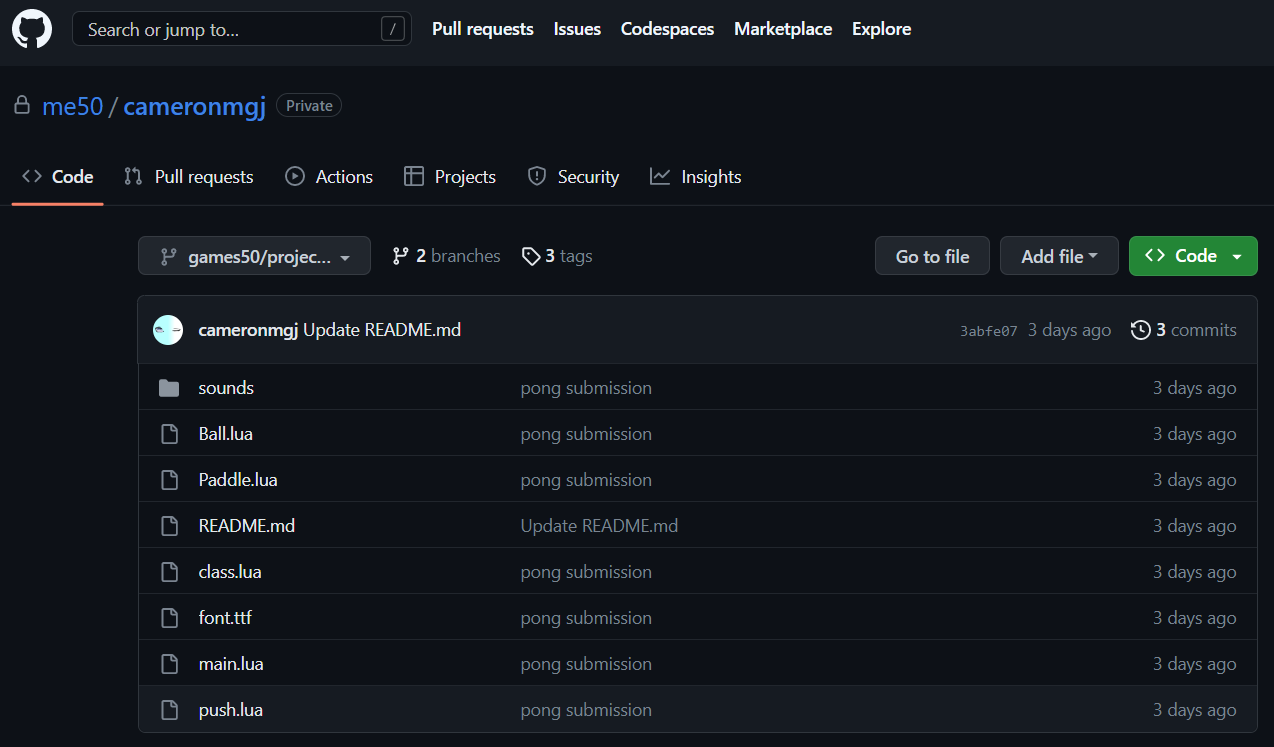Click the Go to file button
This screenshot has width=1274, height=747.
point(932,256)
